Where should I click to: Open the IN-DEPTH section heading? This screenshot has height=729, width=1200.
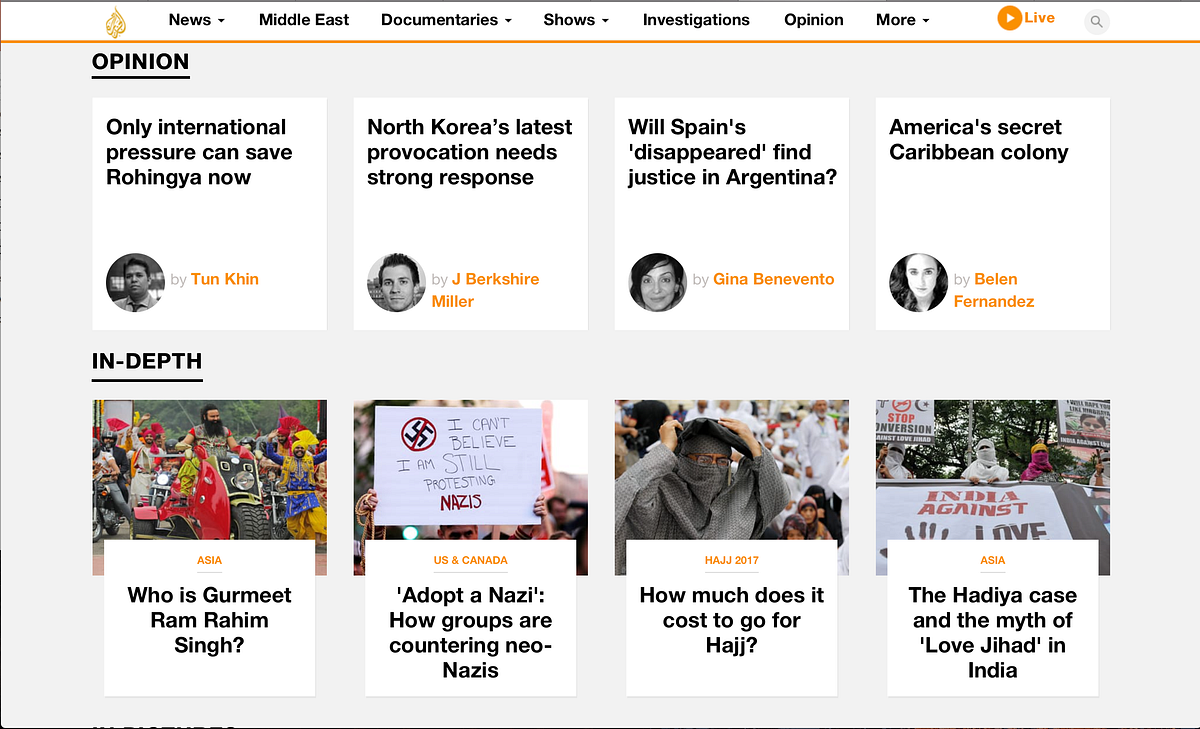click(x=147, y=362)
